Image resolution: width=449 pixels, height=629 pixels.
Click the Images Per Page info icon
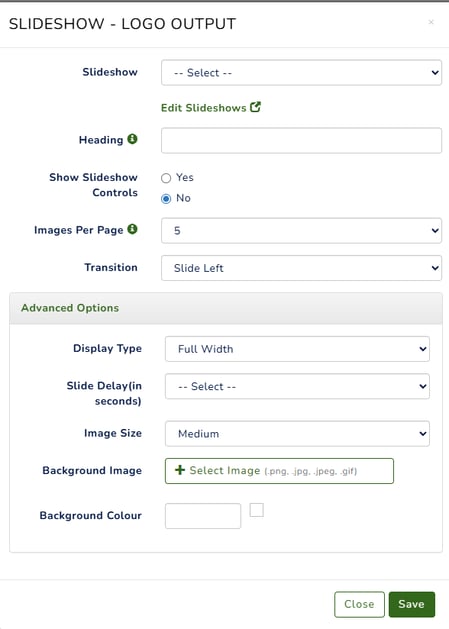[x=132, y=229]
